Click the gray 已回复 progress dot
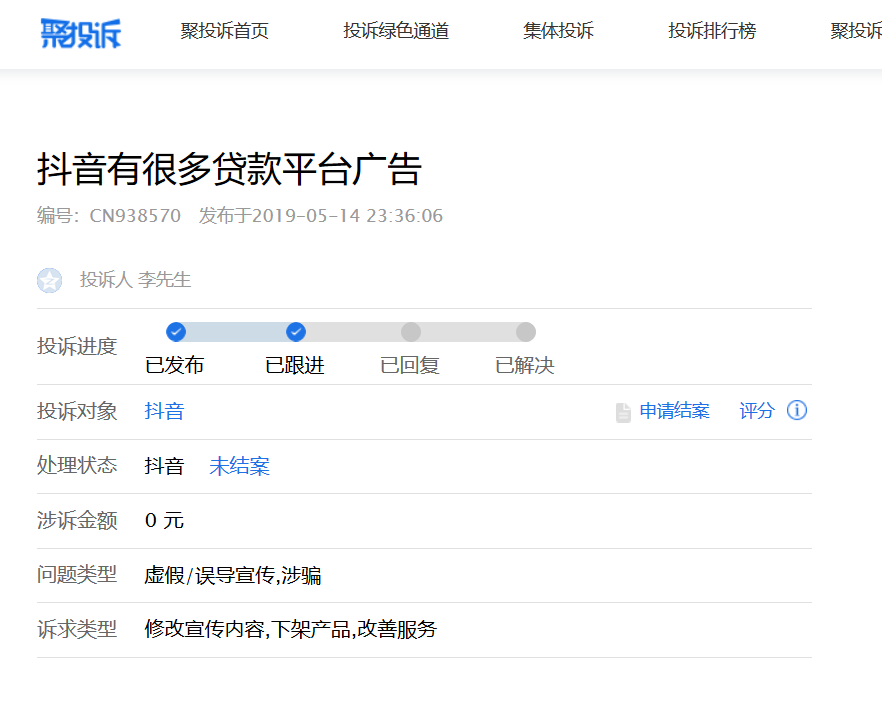 411,331
